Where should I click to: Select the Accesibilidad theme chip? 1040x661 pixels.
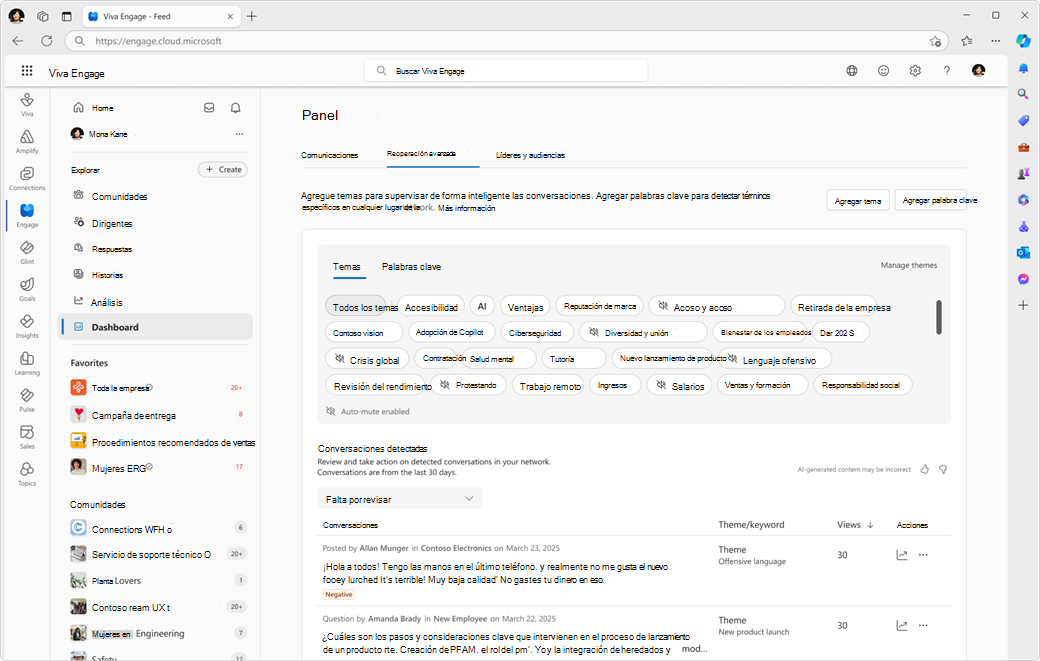click(x=431, y=306)
